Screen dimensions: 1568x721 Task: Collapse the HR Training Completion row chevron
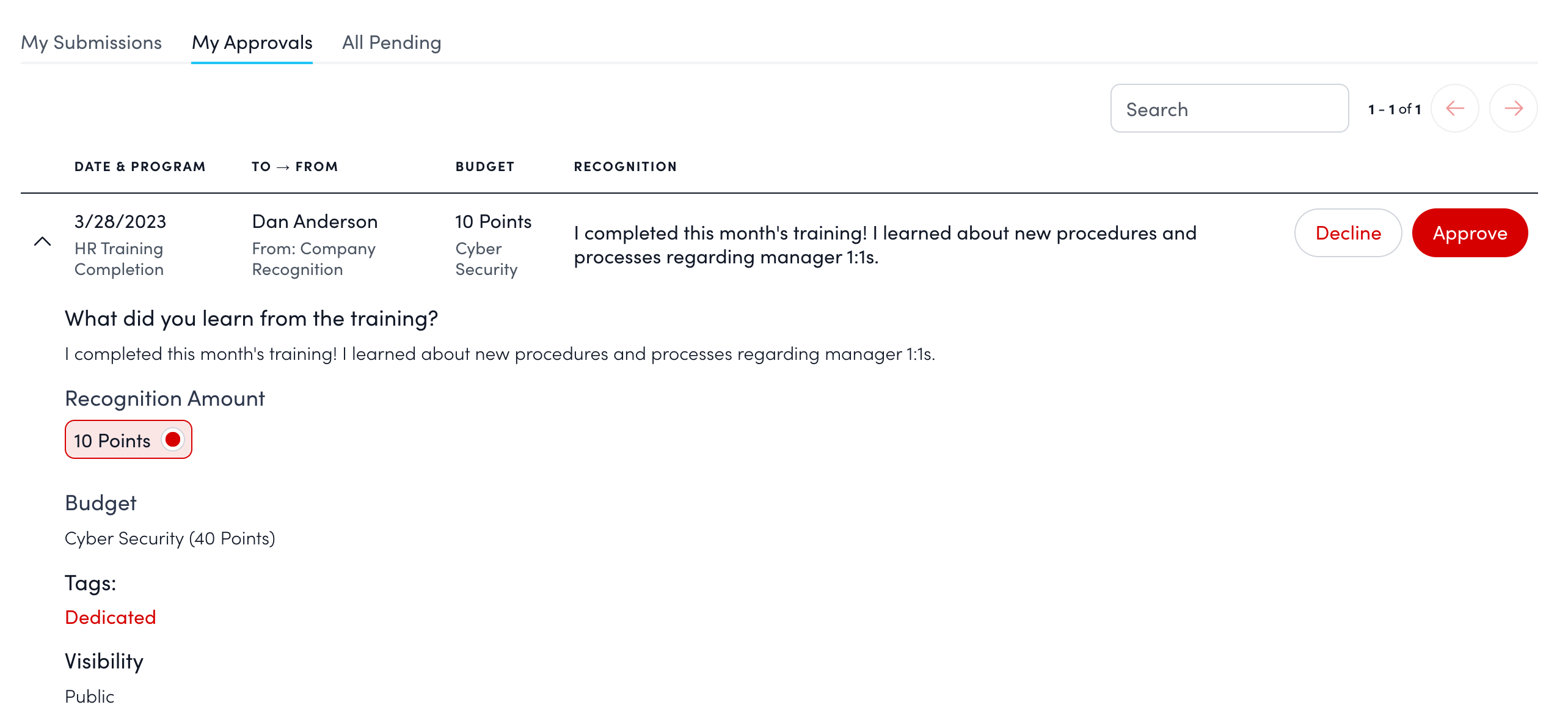[x=42, y=241]
